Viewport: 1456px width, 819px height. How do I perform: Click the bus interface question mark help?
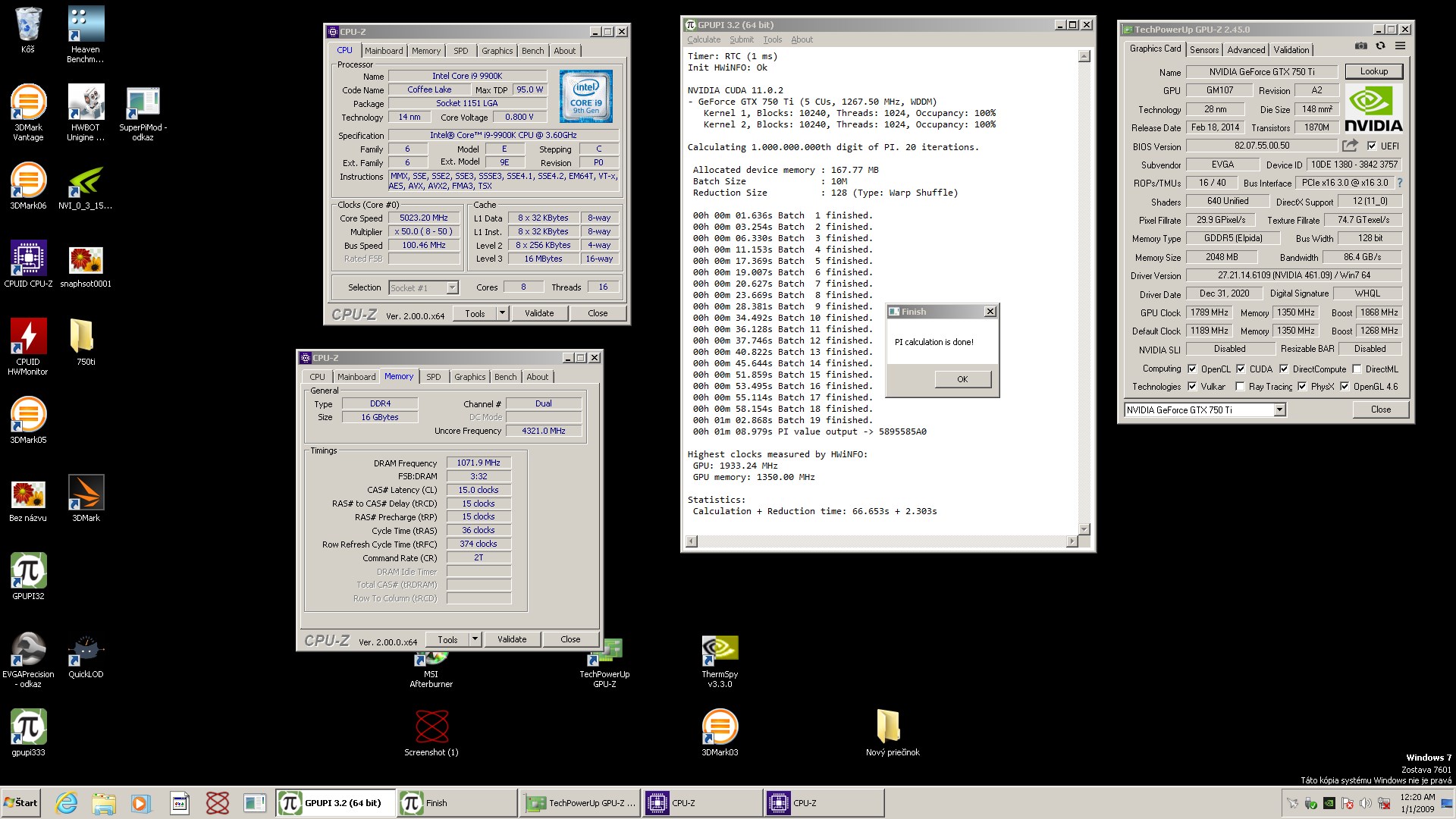click(x=1399, y=183)
